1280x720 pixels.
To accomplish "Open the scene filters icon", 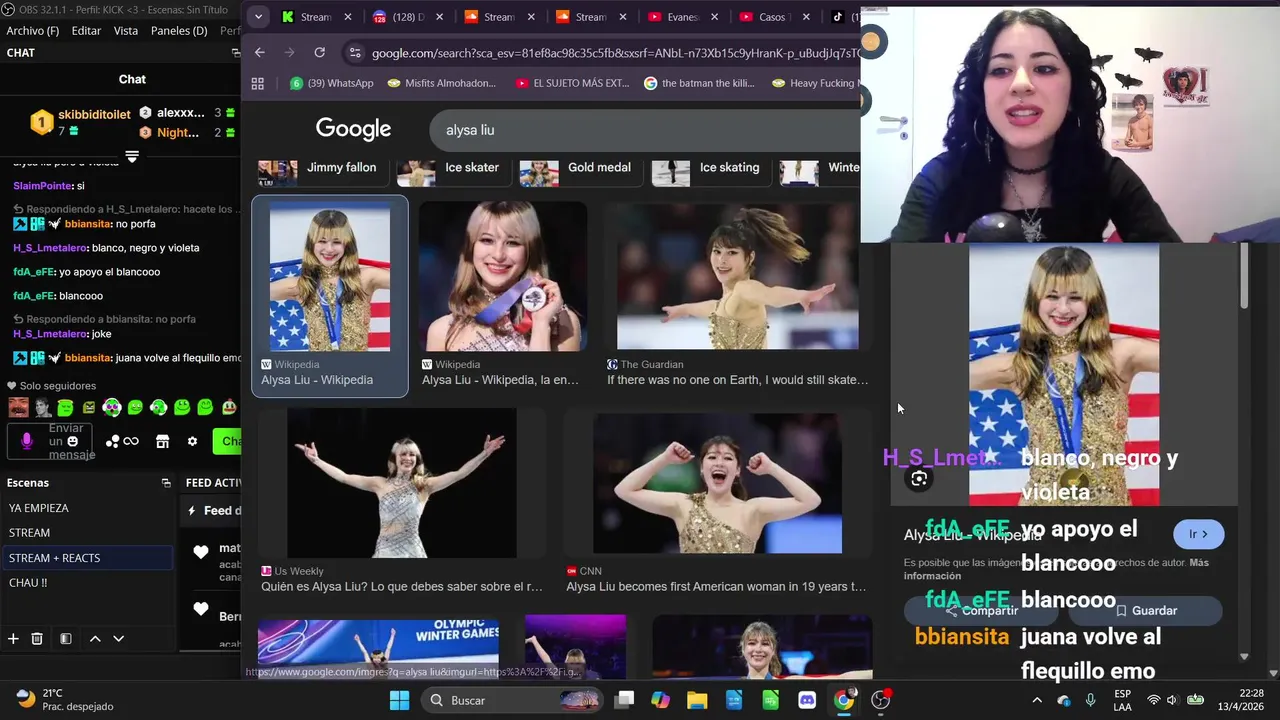I will [x=65, y=638].
